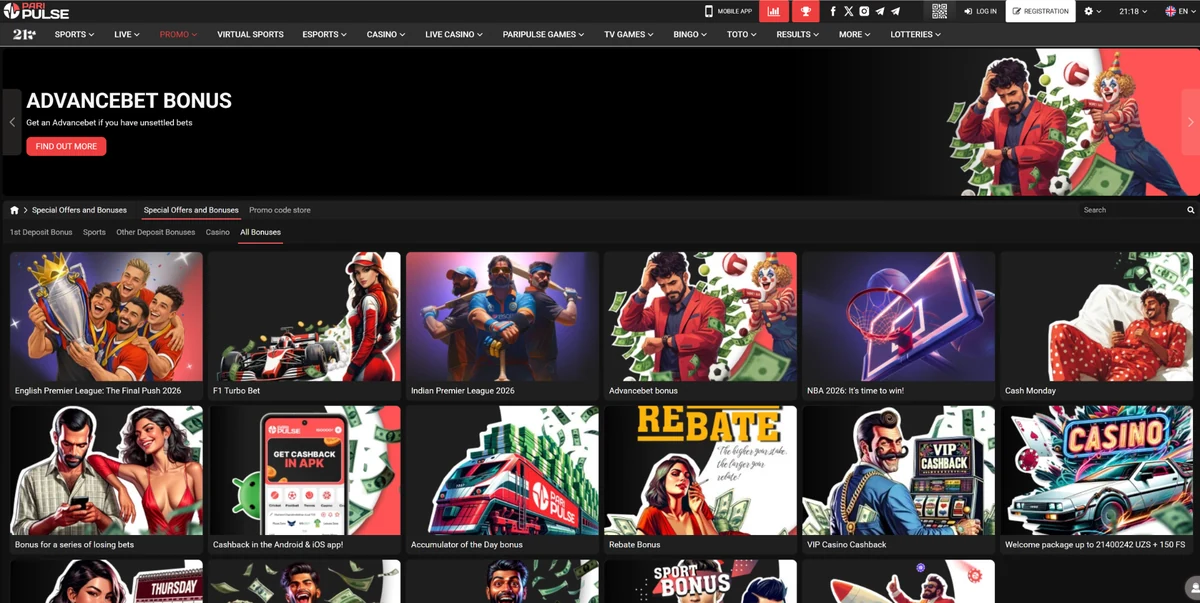This screenshot has width=1200, height=603.
Task: Click the UK flag language icon
Action: (1171, 11)
